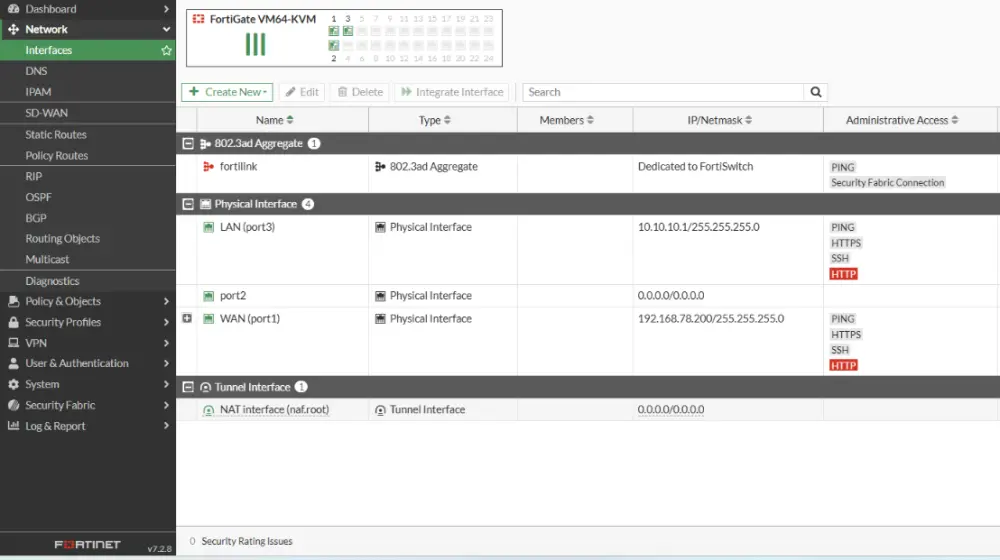Sort by Administrative Access column
Image resolution: width=1000 pixels, height=560 pixels.
pyautogui.click(x=902, y=120)
